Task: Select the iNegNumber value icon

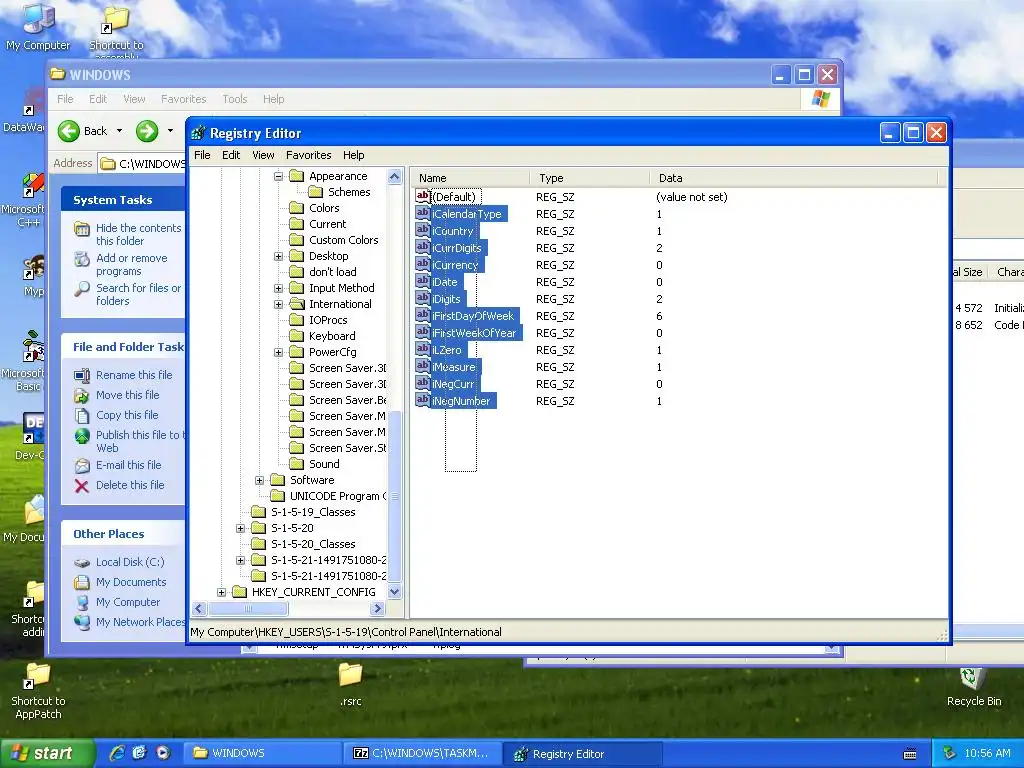Action: (x=423, y=400)
